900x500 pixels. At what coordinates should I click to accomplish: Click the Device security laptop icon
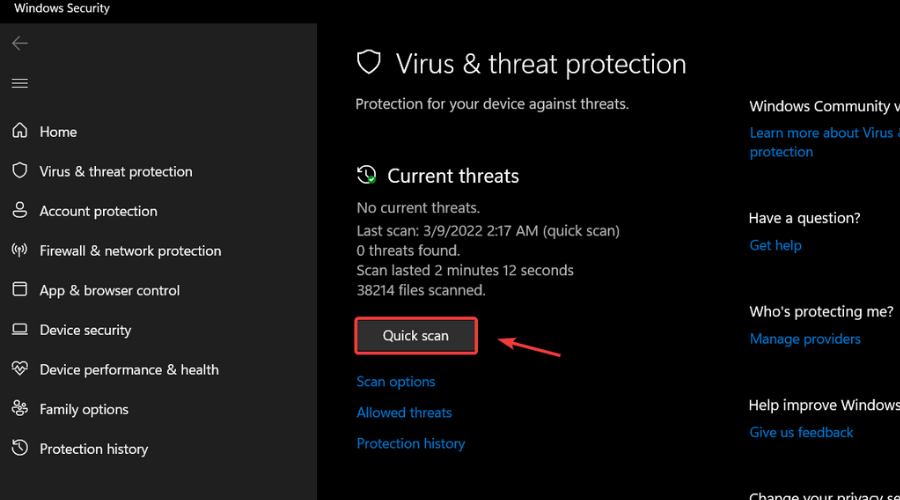pyautogui.click(x=20, y=329)
